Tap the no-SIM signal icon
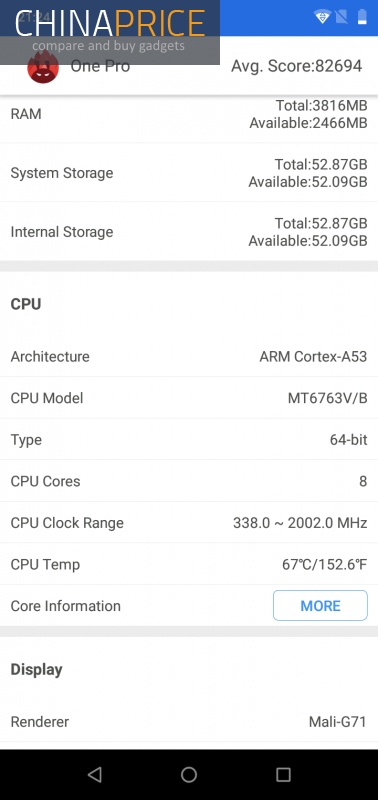Screen dimensions: 378x800 341,17
